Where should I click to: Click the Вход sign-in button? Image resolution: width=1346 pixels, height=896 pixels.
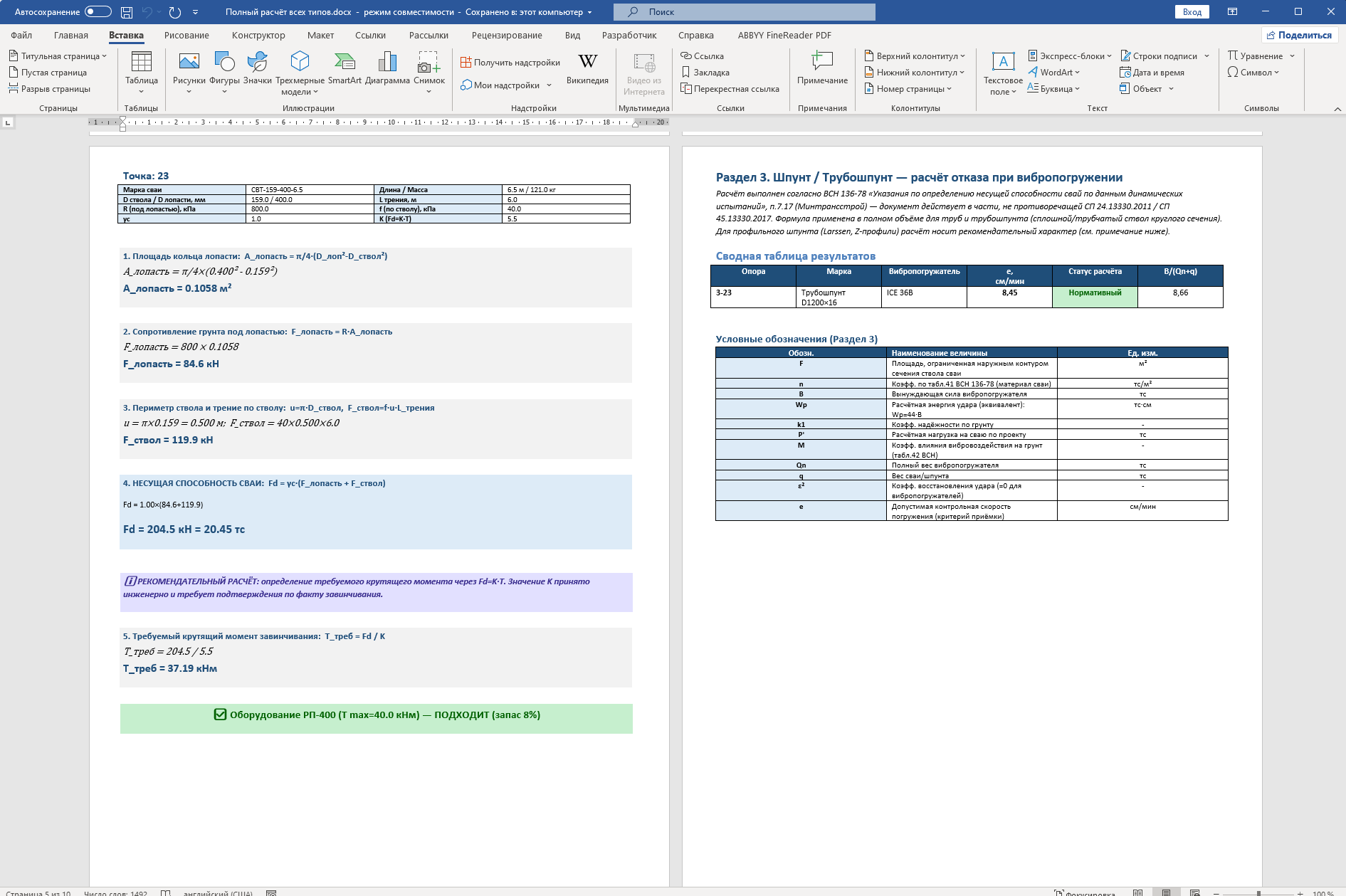pos(1192,12)
